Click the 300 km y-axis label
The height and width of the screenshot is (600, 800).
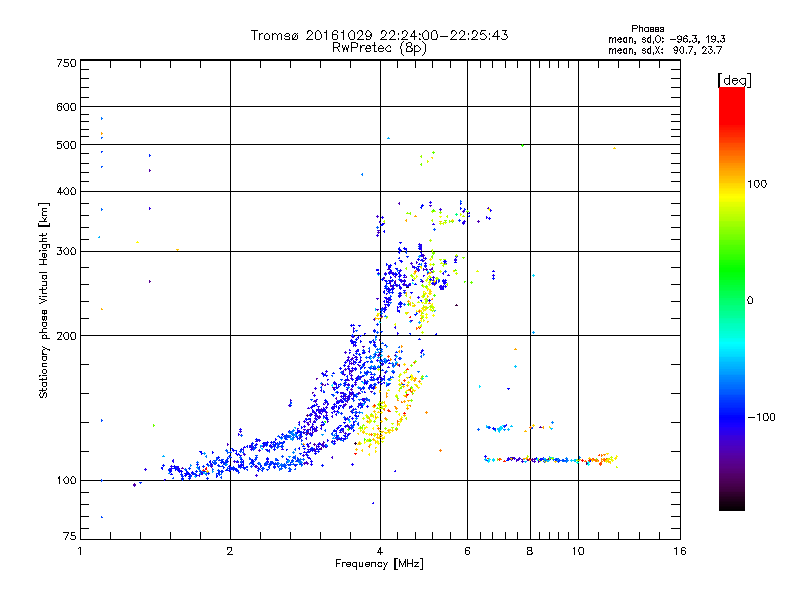[x=66, y=252]
